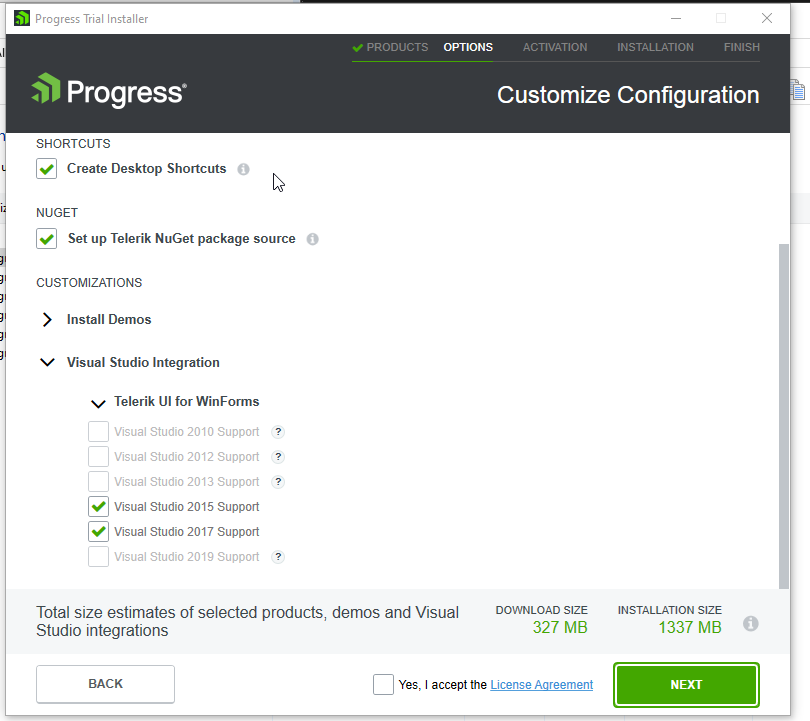Click help icon for Visual Studio 2019 Support

point(278,557)
